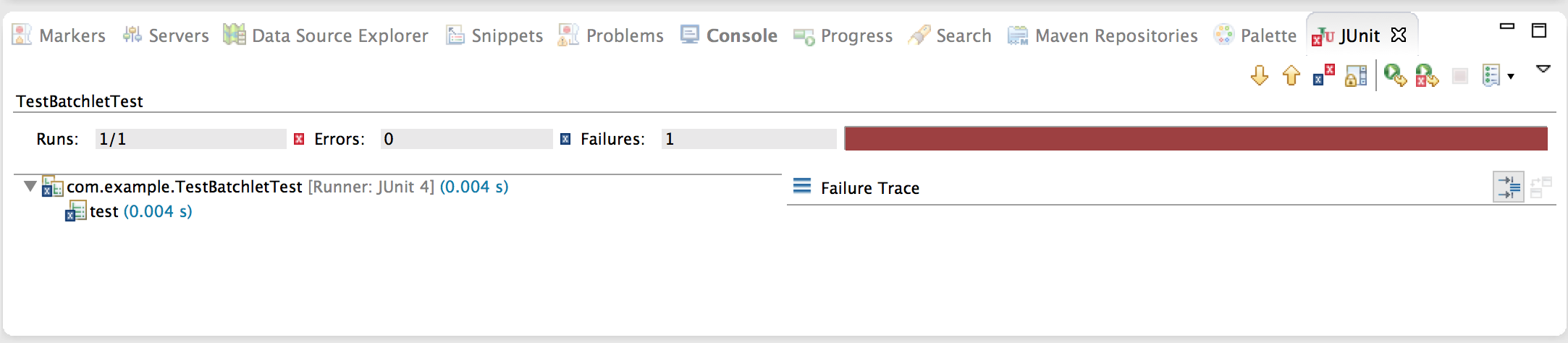Screen dimensions: 1568x343
Task: Close the JUnit view tab
Action: point(1399,35)
